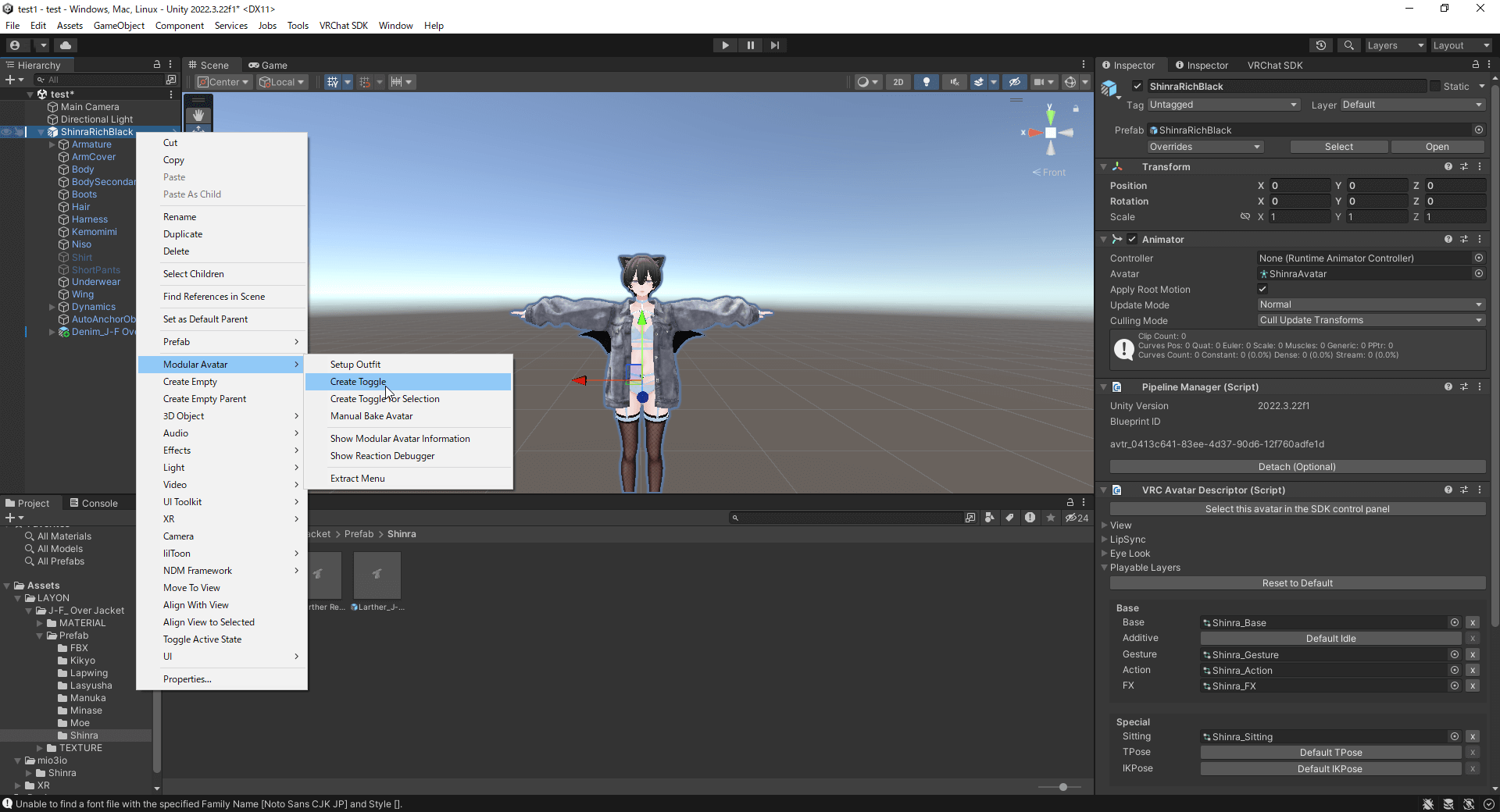1500x812 pixels.
Task: Click the Project panel thumbnail size slider
Action: (x=1059, y=787)
